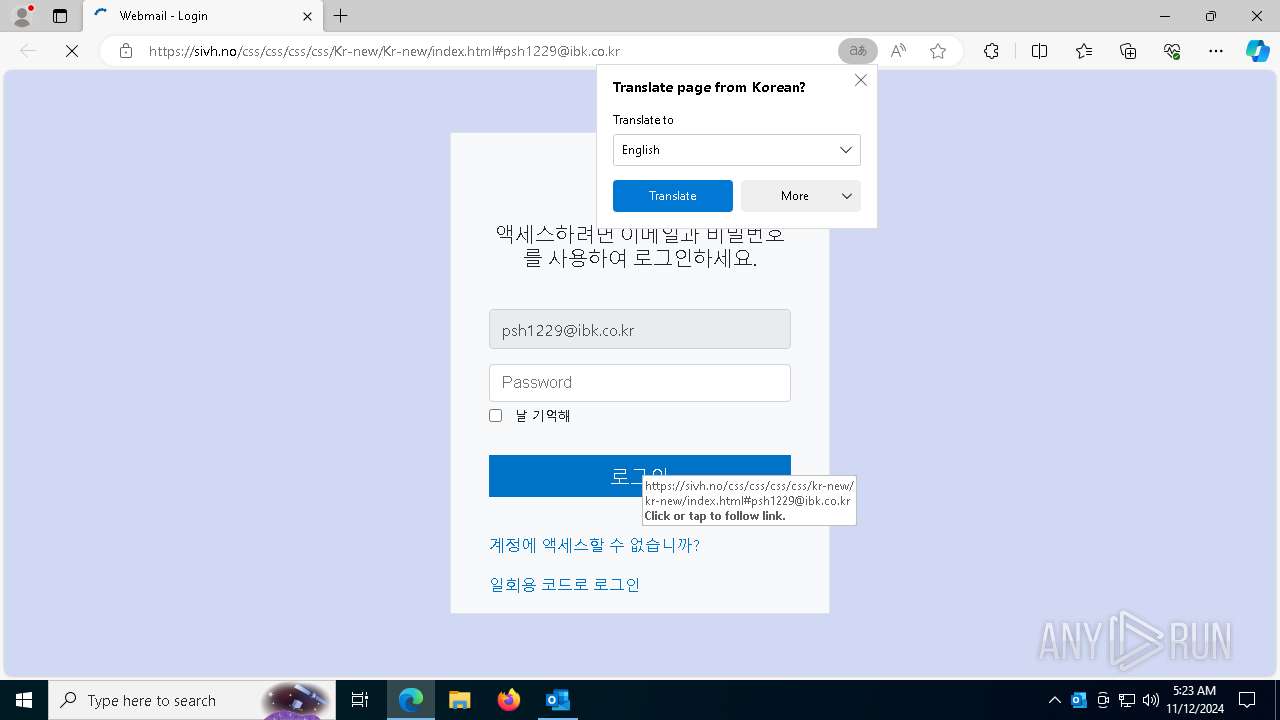The height and width of the screenshot is (720, 1280).
Task: Click the email field psh1229@ibk.co.kr
Action: 640,329
